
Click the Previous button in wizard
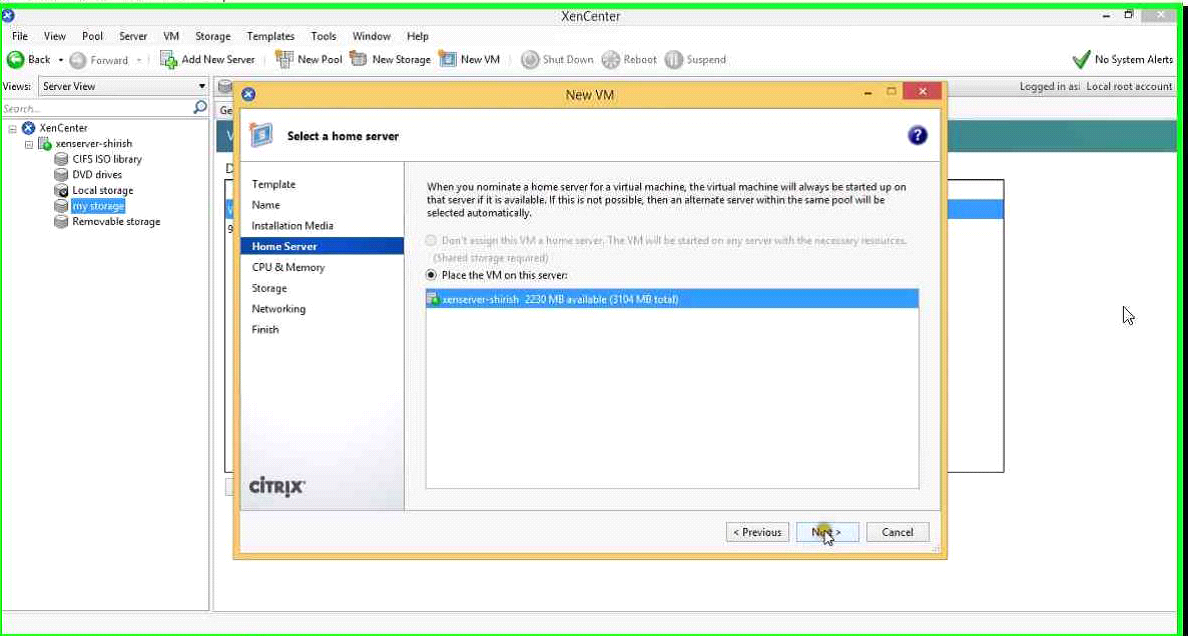click(757, 532)
